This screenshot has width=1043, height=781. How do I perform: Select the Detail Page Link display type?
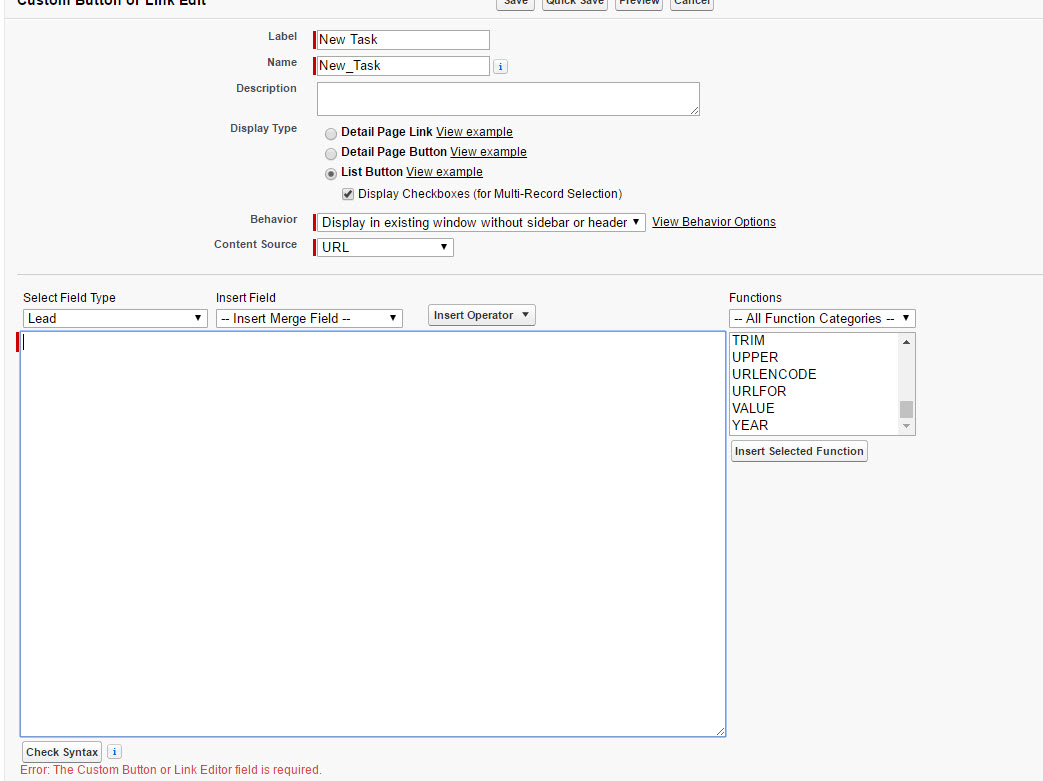point(331,132)
